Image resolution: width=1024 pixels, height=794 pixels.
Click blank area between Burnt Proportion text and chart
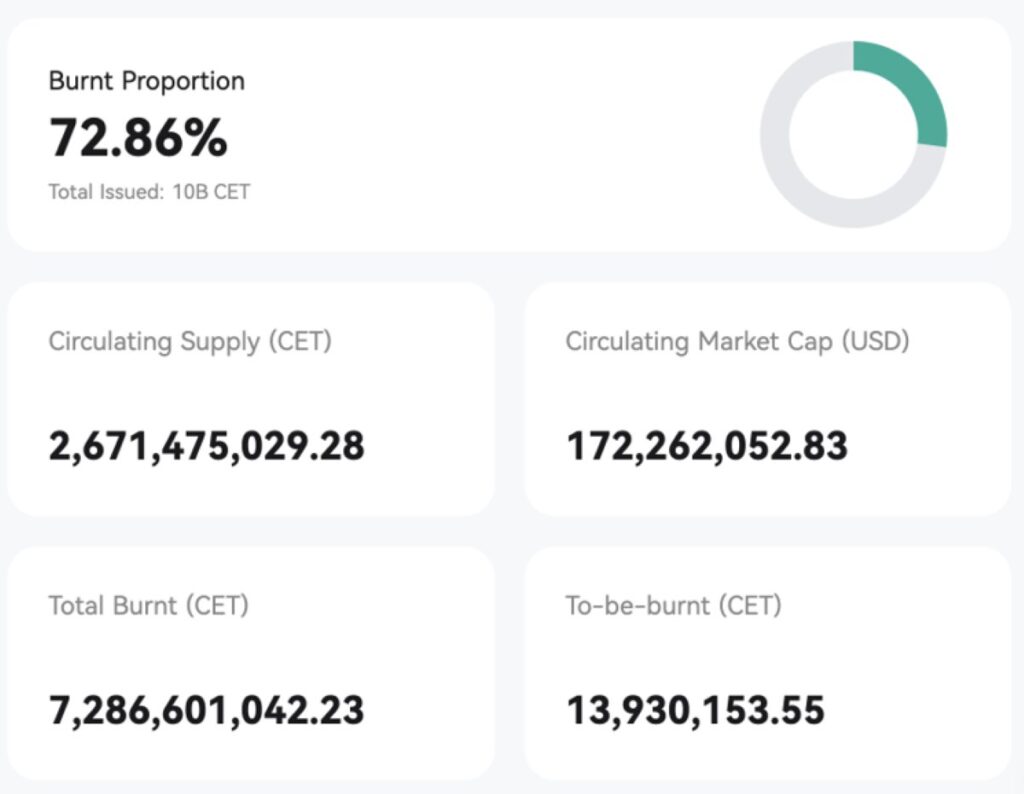[500, 135]
